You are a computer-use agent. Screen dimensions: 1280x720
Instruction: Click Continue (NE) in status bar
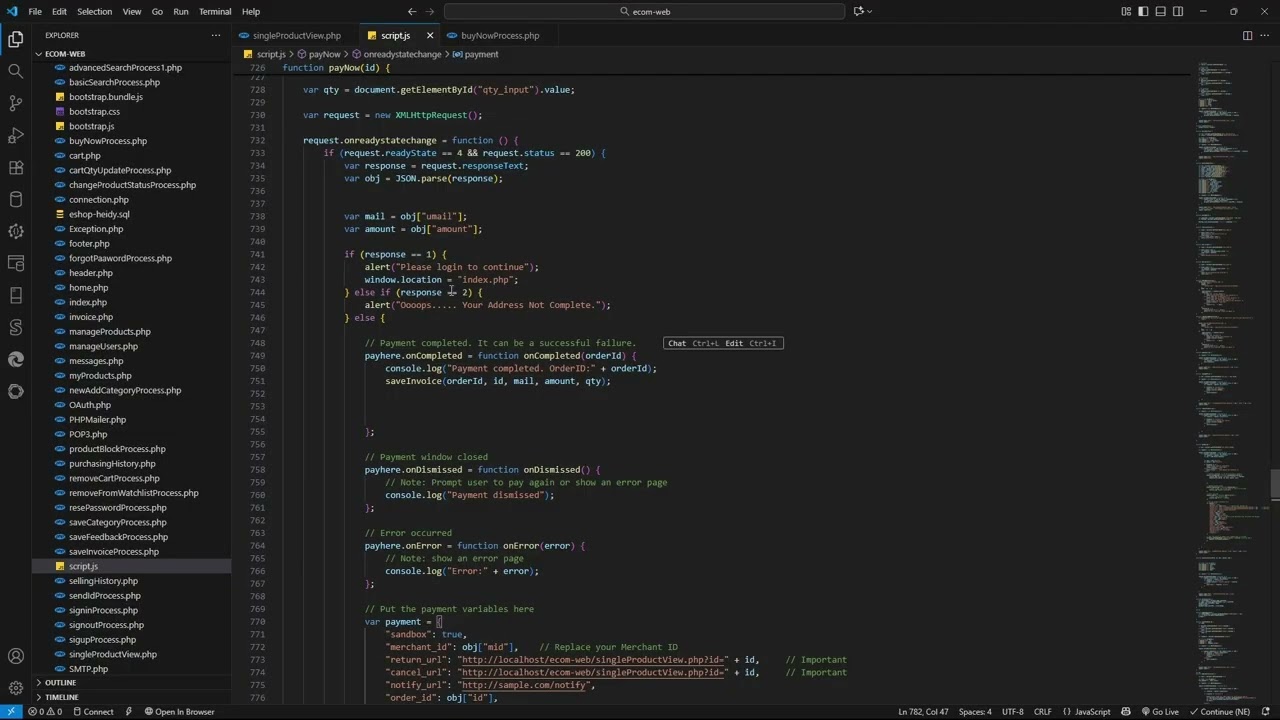(1219, 712)
